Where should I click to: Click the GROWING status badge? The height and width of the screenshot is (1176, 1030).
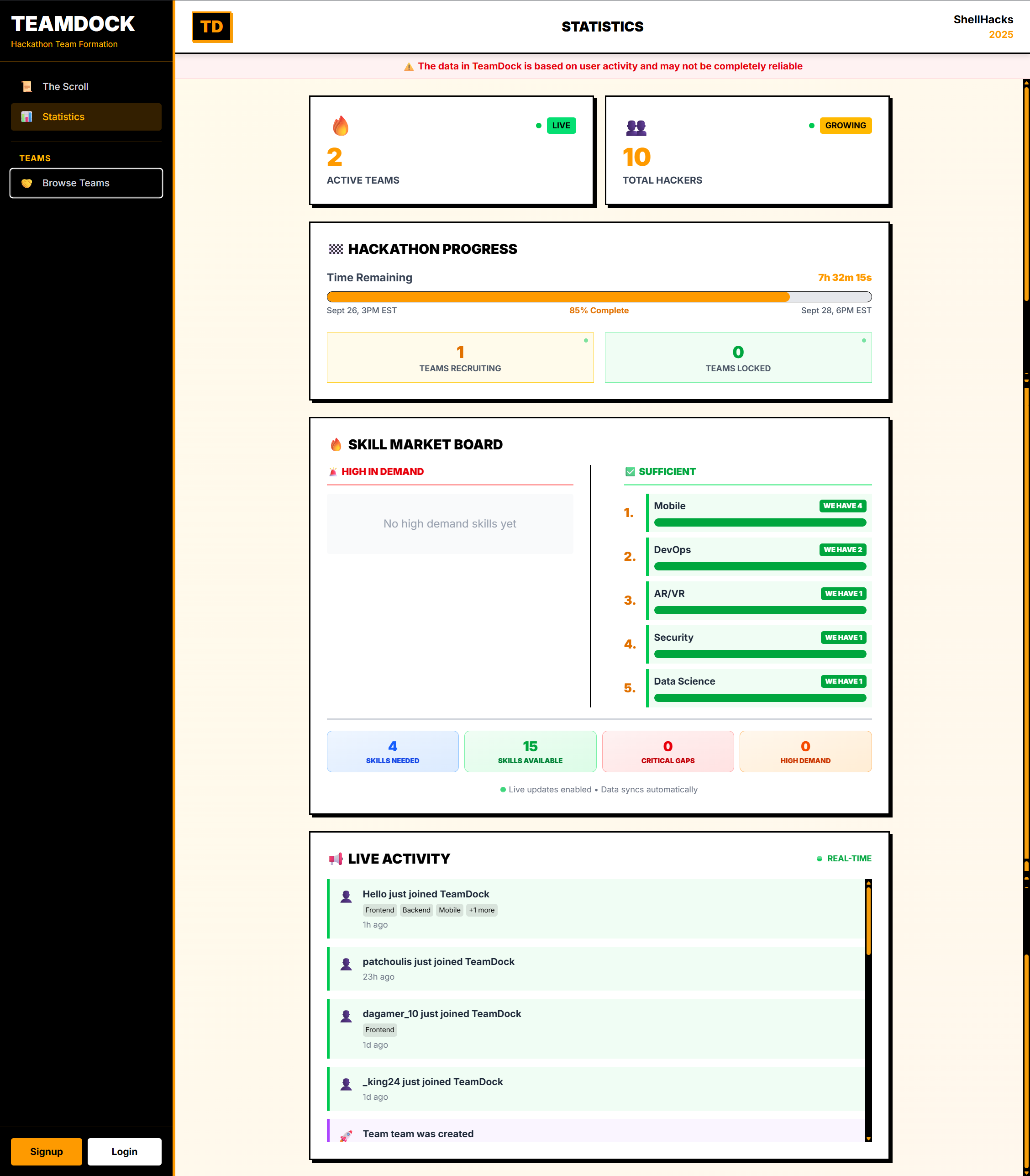(x=845, y=125)
